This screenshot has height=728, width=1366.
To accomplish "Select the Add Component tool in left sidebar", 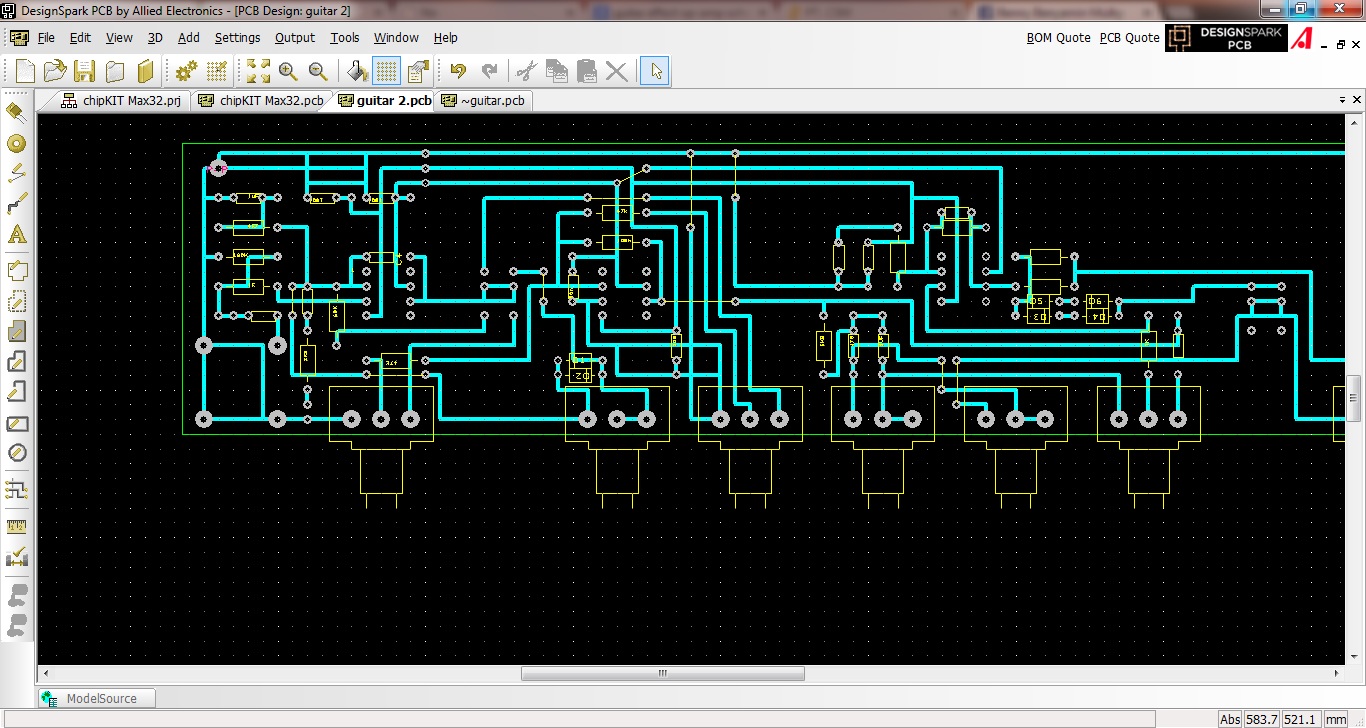I will click(16, 110).
